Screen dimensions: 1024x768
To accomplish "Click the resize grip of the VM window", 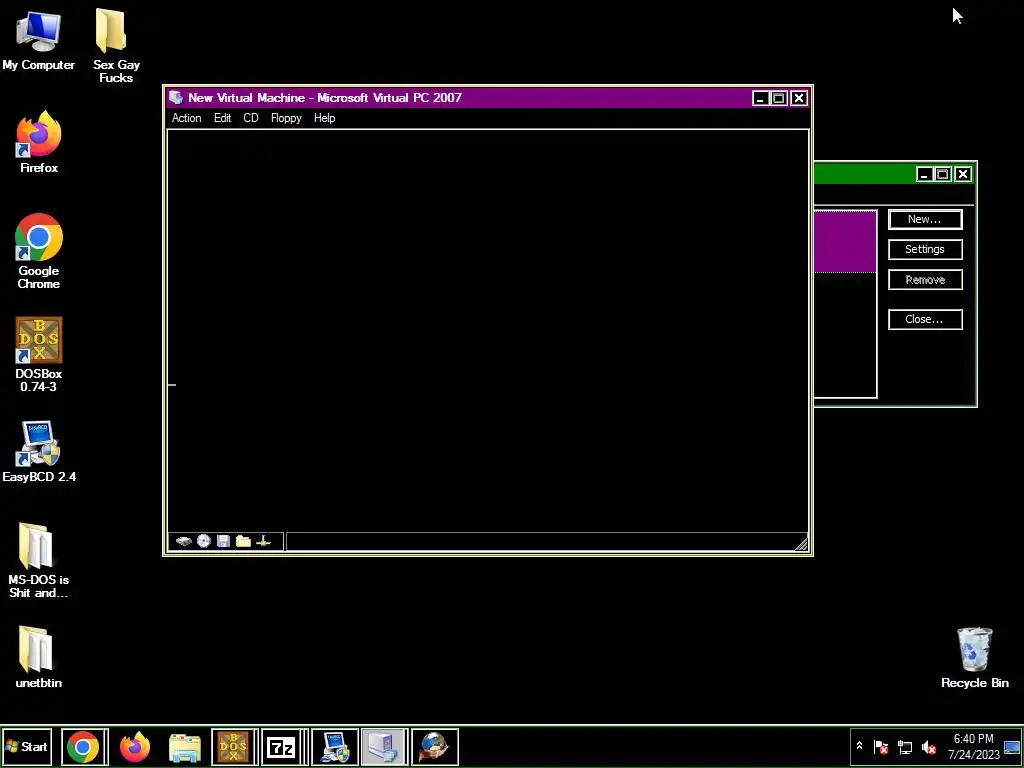I will (x=801, y=543).
